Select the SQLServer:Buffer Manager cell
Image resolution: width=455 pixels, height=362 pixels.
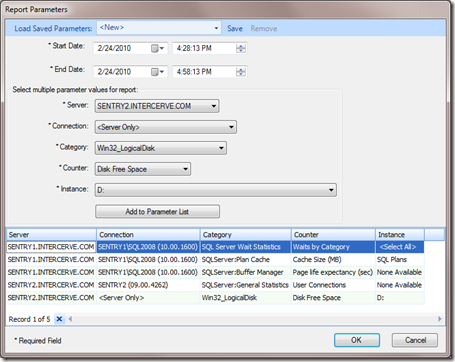[246, 272]
